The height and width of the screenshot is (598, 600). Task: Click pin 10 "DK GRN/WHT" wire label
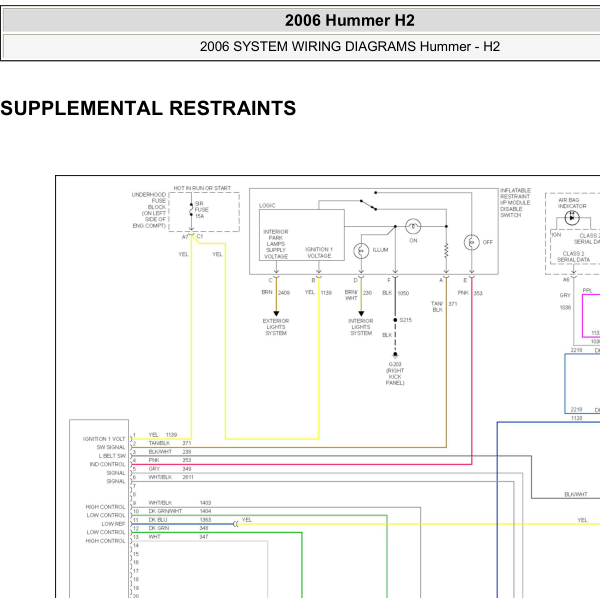pyautogui.click(x=165, y=511)
